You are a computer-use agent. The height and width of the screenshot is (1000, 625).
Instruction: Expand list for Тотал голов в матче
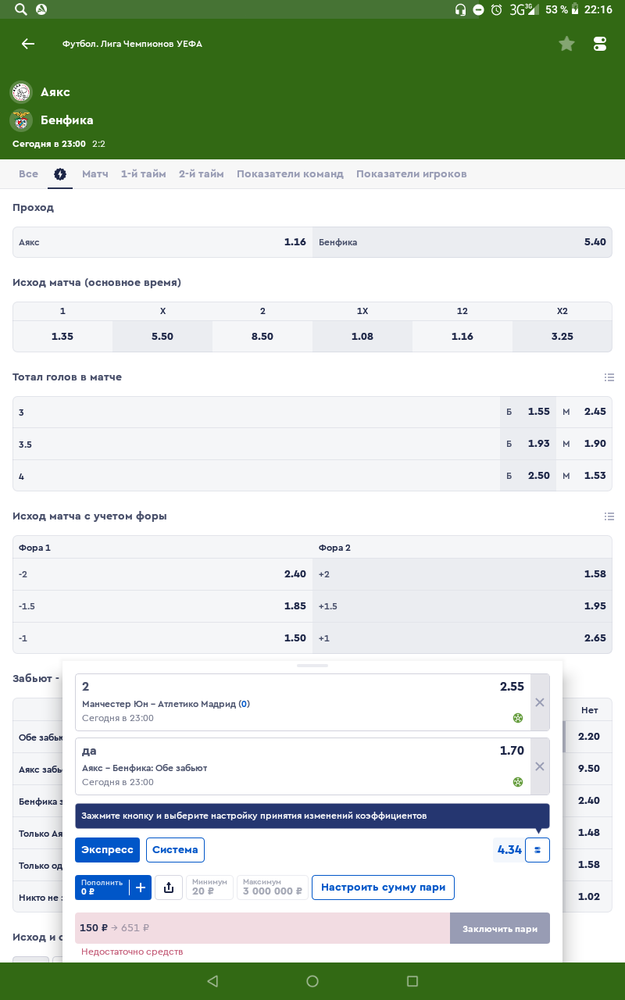(x=609, y=378)
